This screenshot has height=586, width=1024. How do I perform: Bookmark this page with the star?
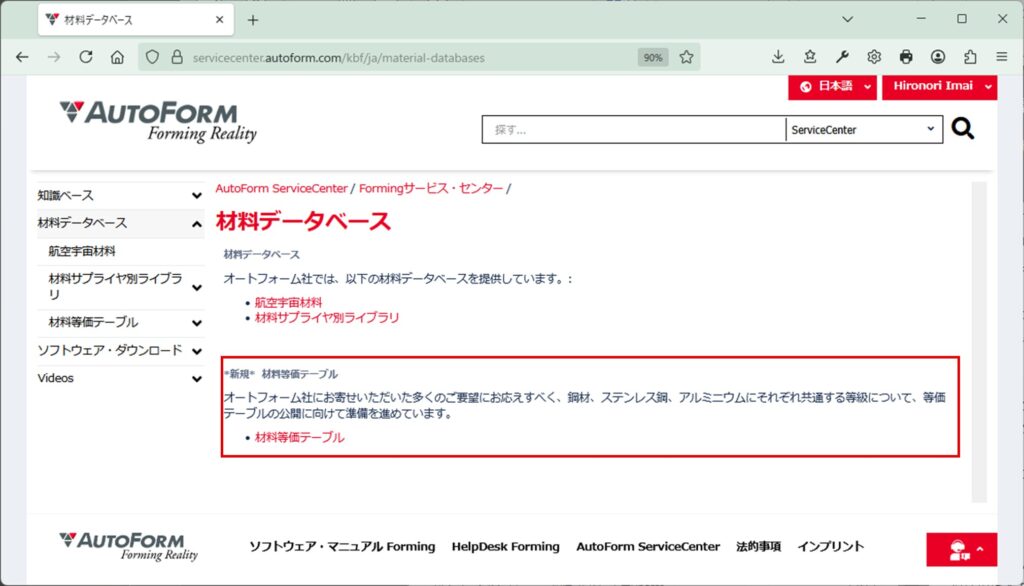pyautogui.click(x=686, y=57)
